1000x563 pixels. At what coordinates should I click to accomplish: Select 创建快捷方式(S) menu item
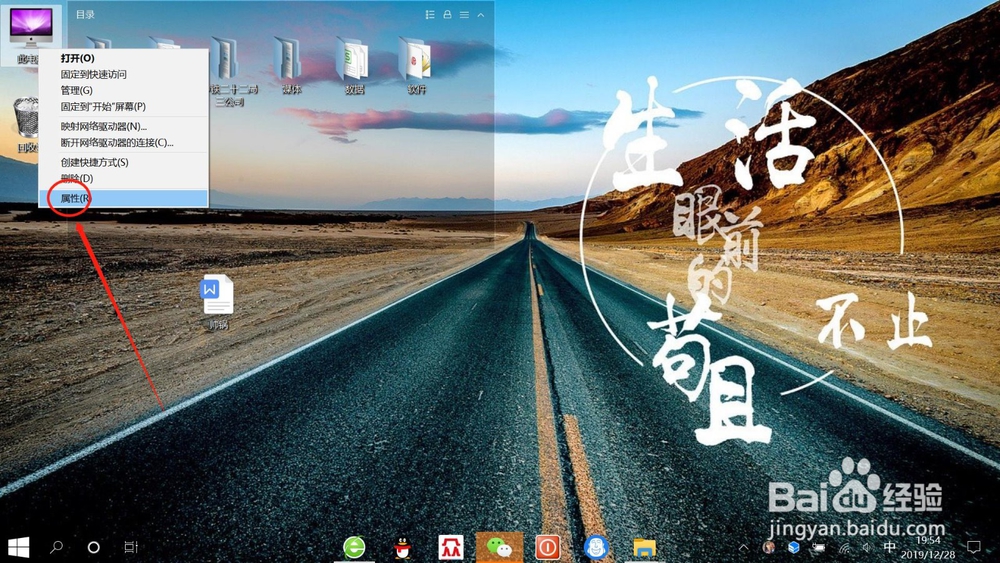click(124, 163)
